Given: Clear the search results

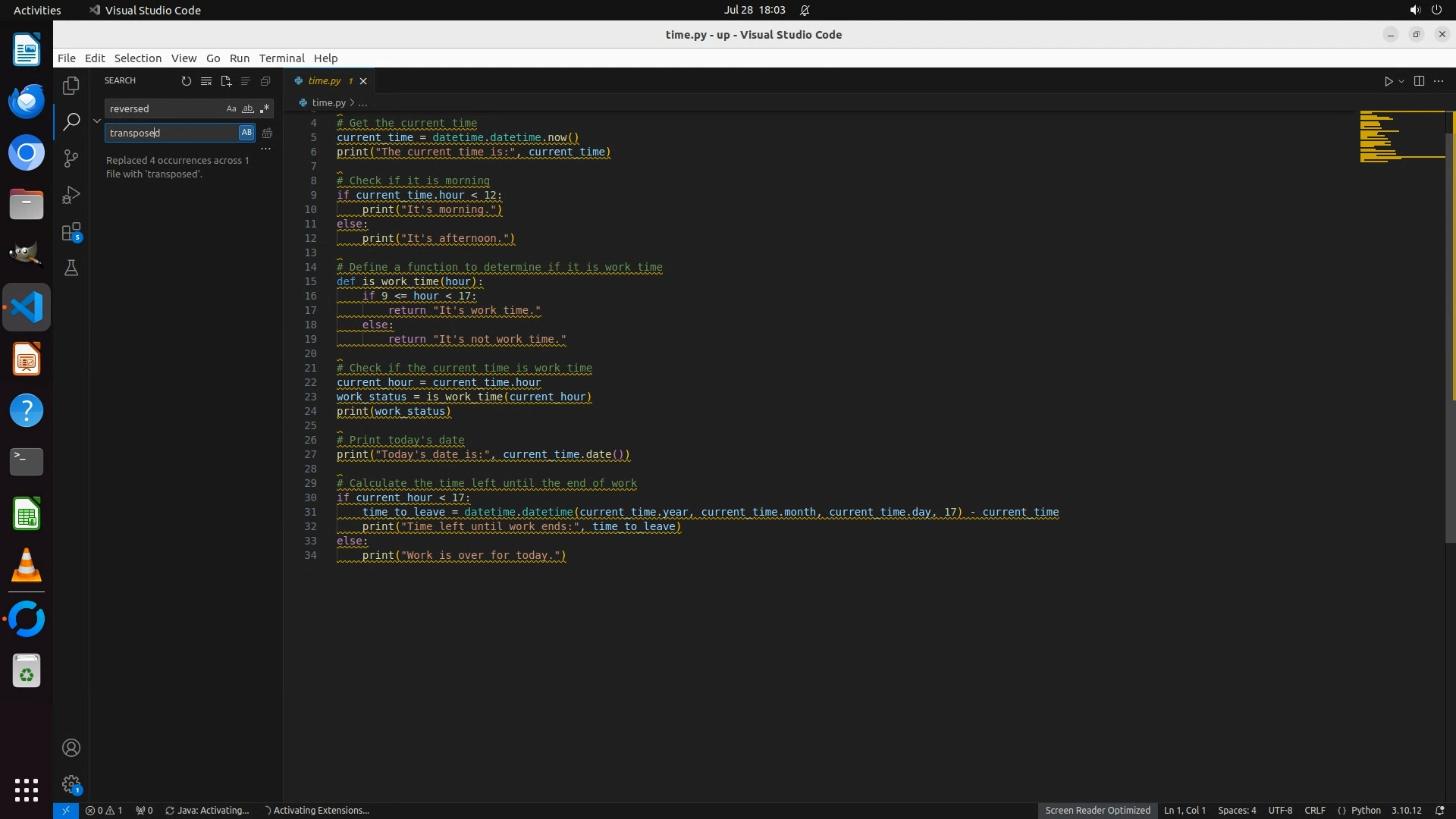Looking at the screenshot, I should click(206, 81).
